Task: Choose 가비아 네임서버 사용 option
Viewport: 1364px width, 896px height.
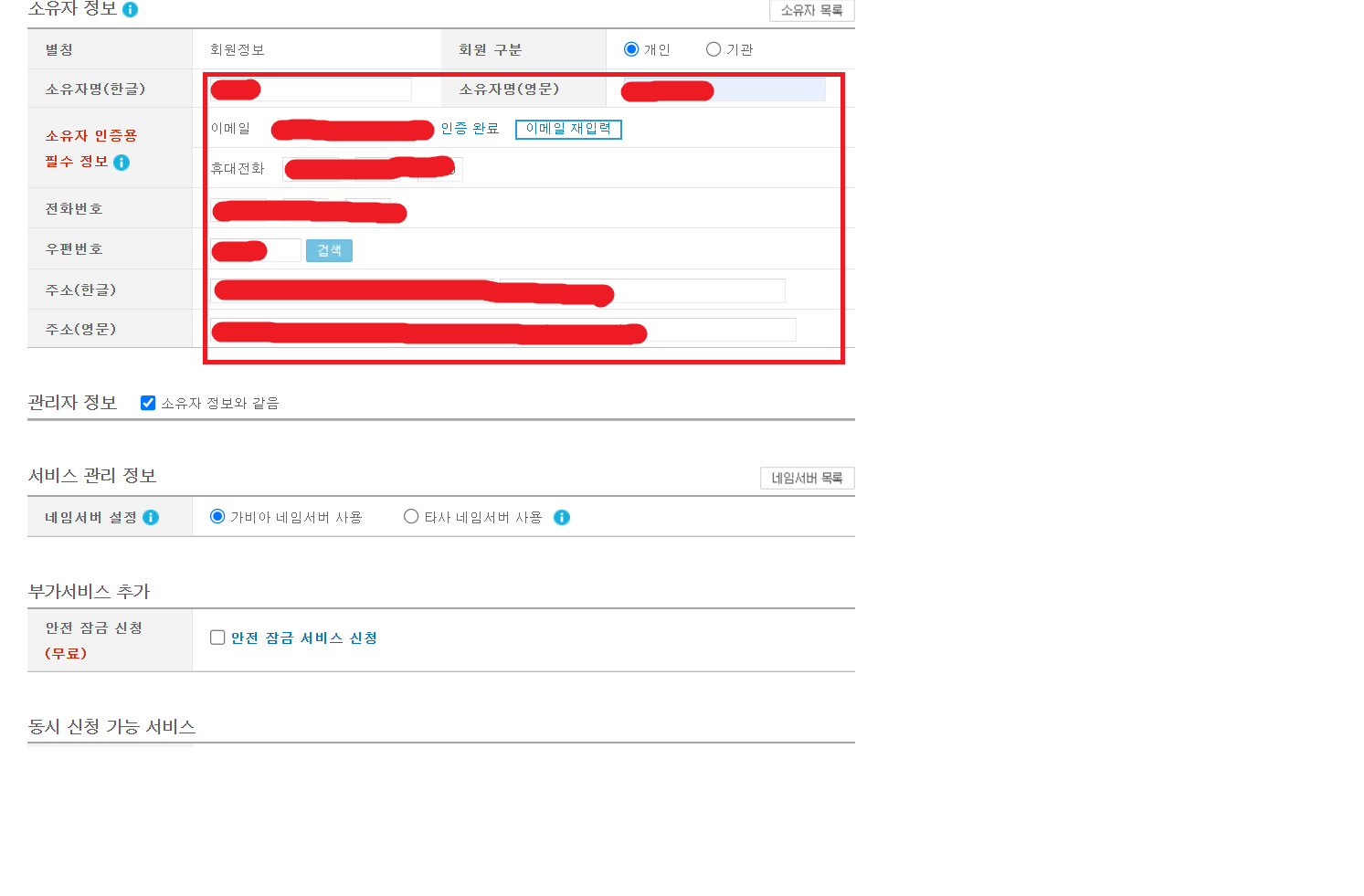Action: click(217, 517)
